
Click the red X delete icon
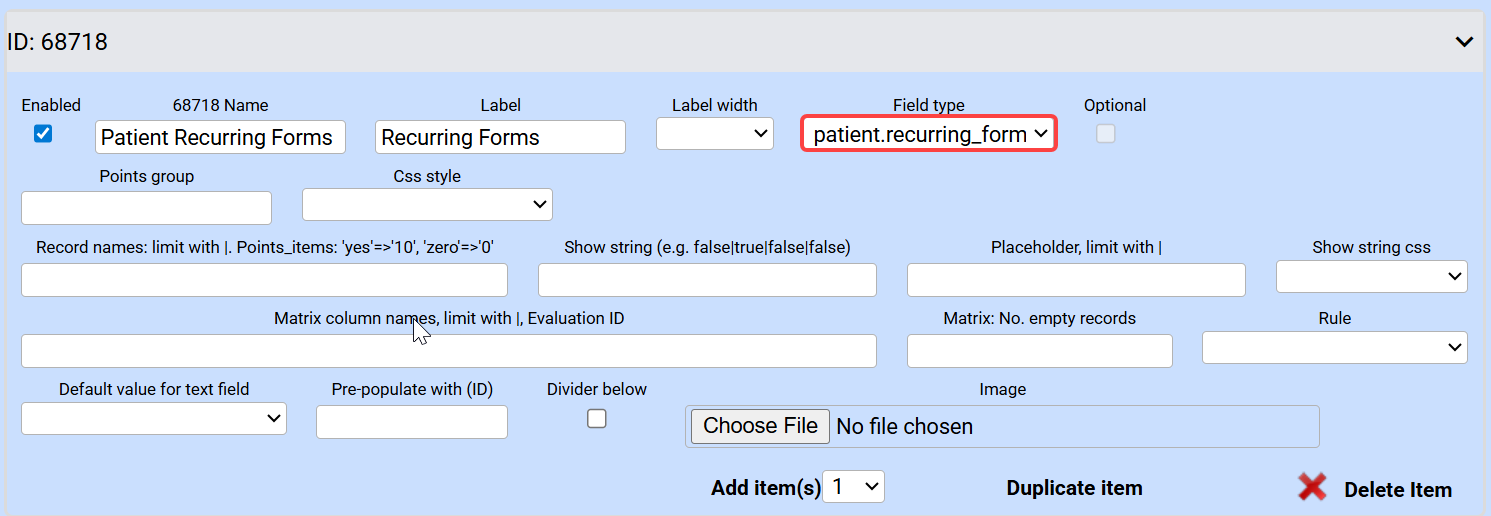[x=1313, y=487]
